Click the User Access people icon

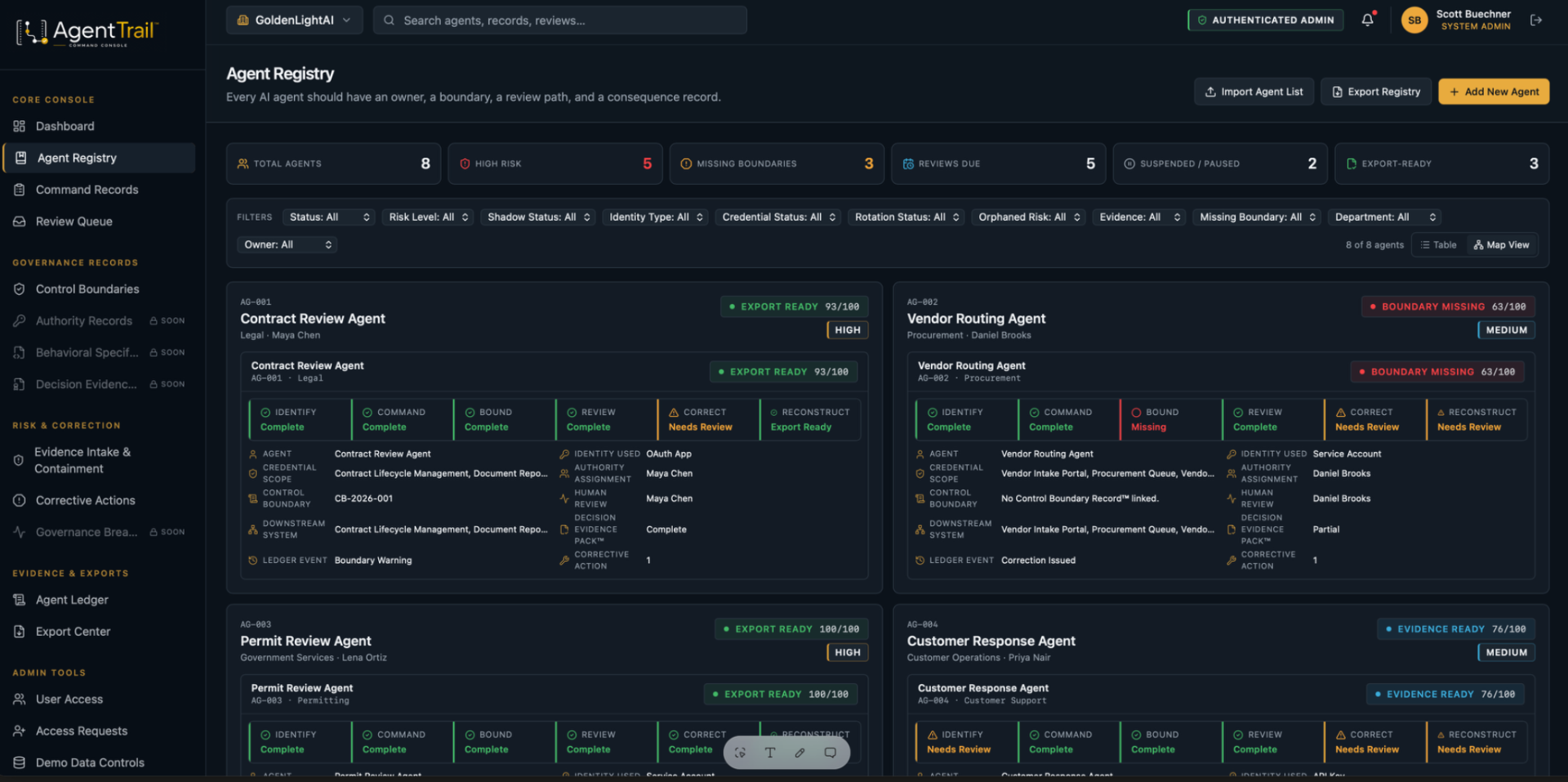pos(20,699)
